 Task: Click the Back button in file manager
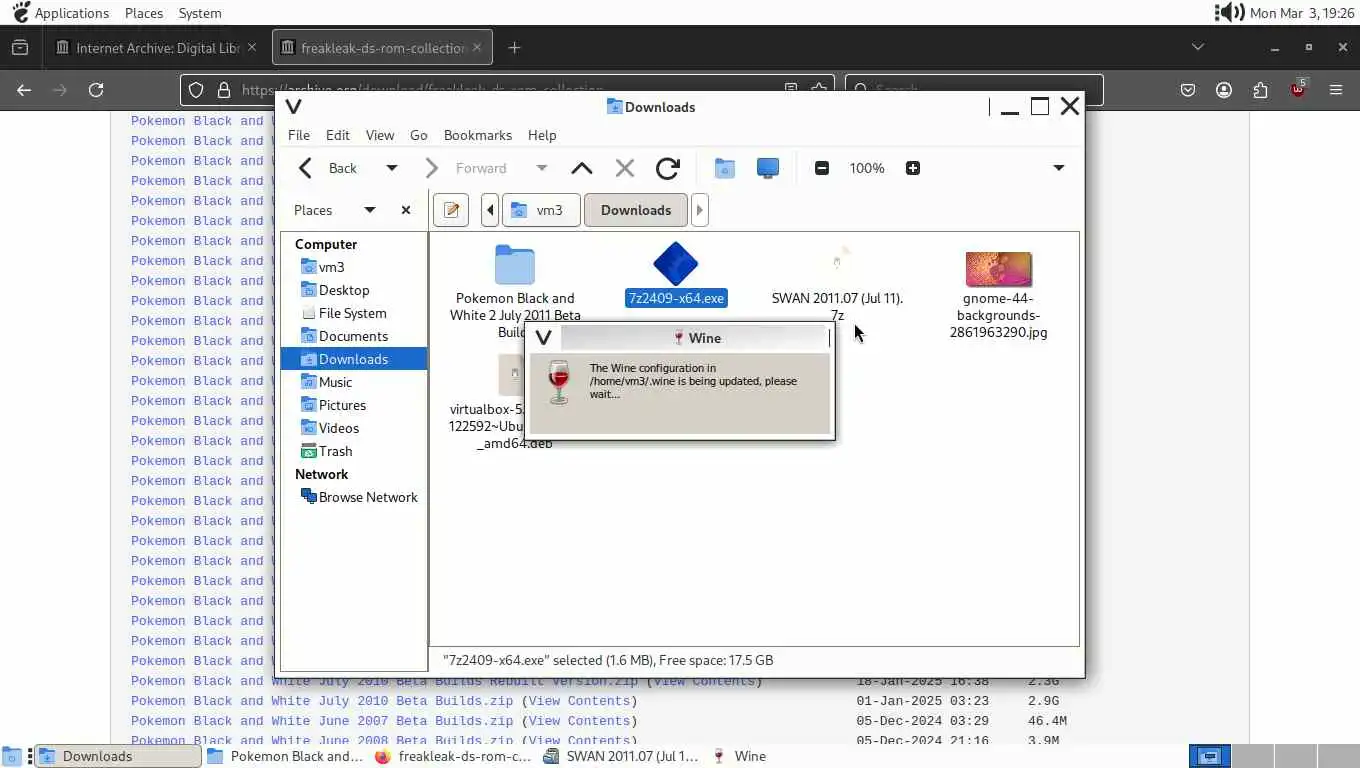click(x=330, y=168)
